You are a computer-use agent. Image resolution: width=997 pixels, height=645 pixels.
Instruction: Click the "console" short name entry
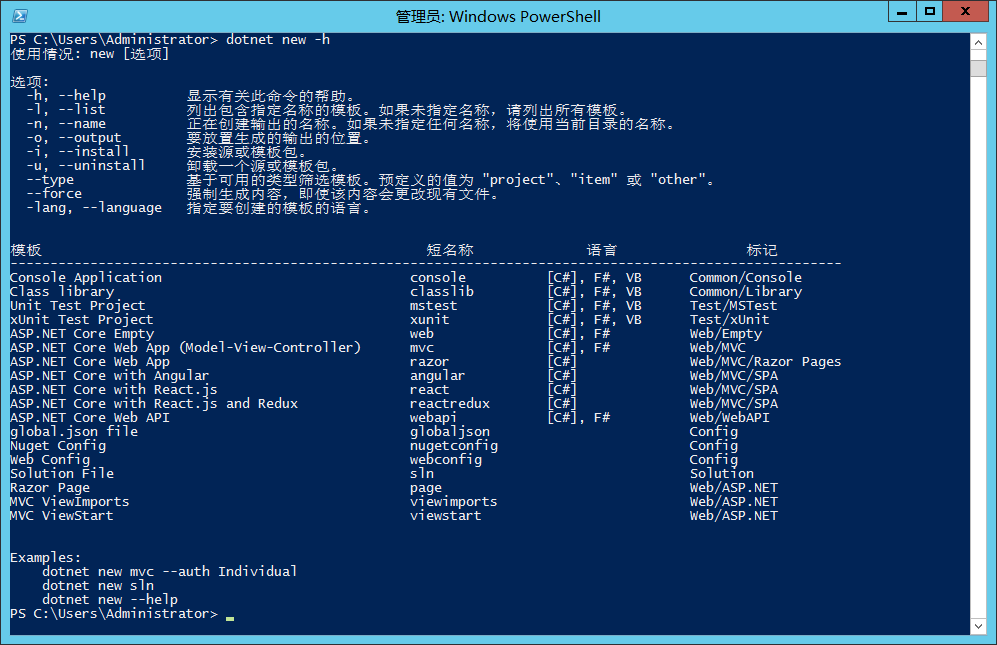(434, 277)
